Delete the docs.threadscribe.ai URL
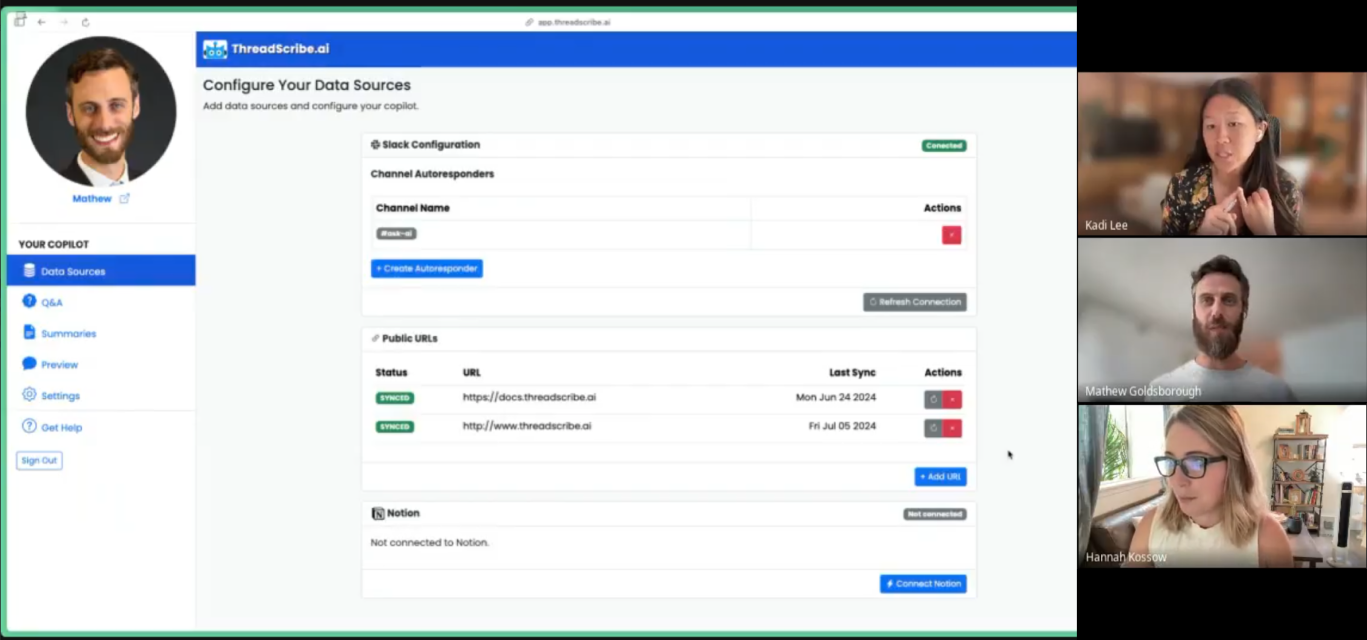The width and height of the screenshot is (1367, 640). coord(952,399)
